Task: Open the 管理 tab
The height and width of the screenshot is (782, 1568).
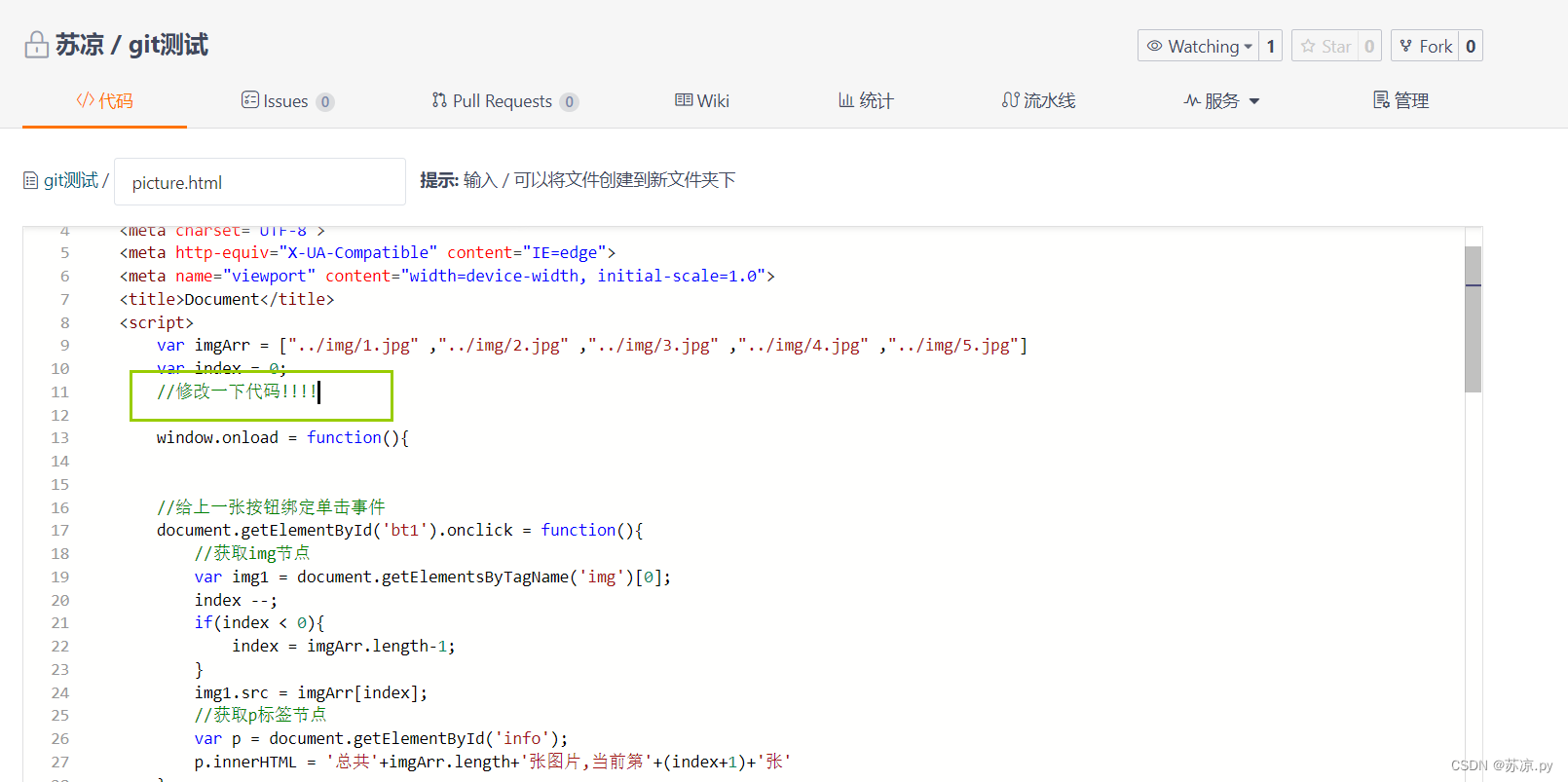Action: pyautogui.click(x=1400, y=100)
